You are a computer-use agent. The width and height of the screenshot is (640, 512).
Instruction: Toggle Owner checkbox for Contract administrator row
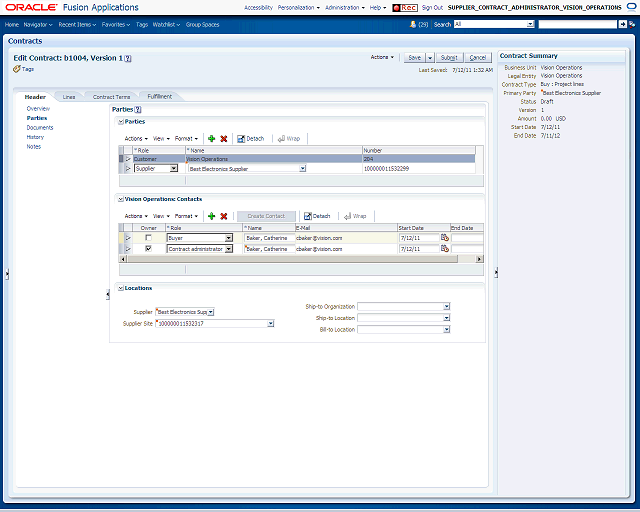tap(149, 249)
